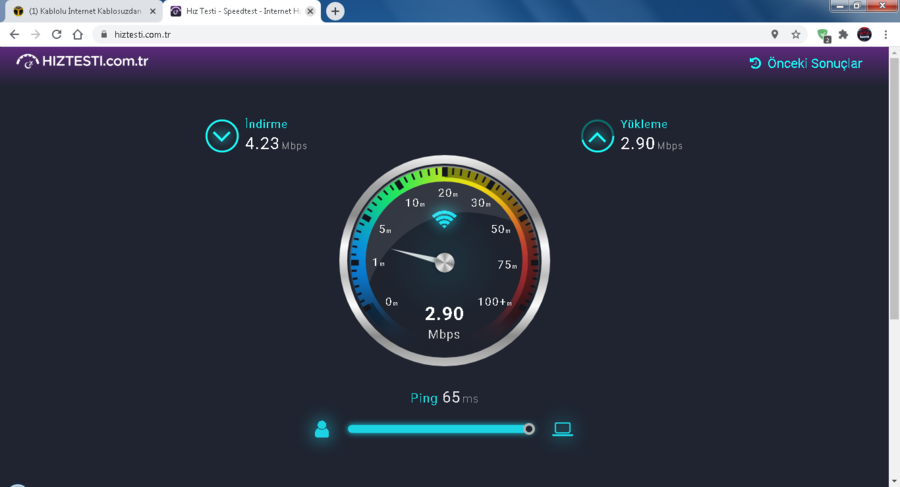The image size is (900, 487).
Task: Click the user person icon
Action: pyautogui.click(x=322, y=429)
